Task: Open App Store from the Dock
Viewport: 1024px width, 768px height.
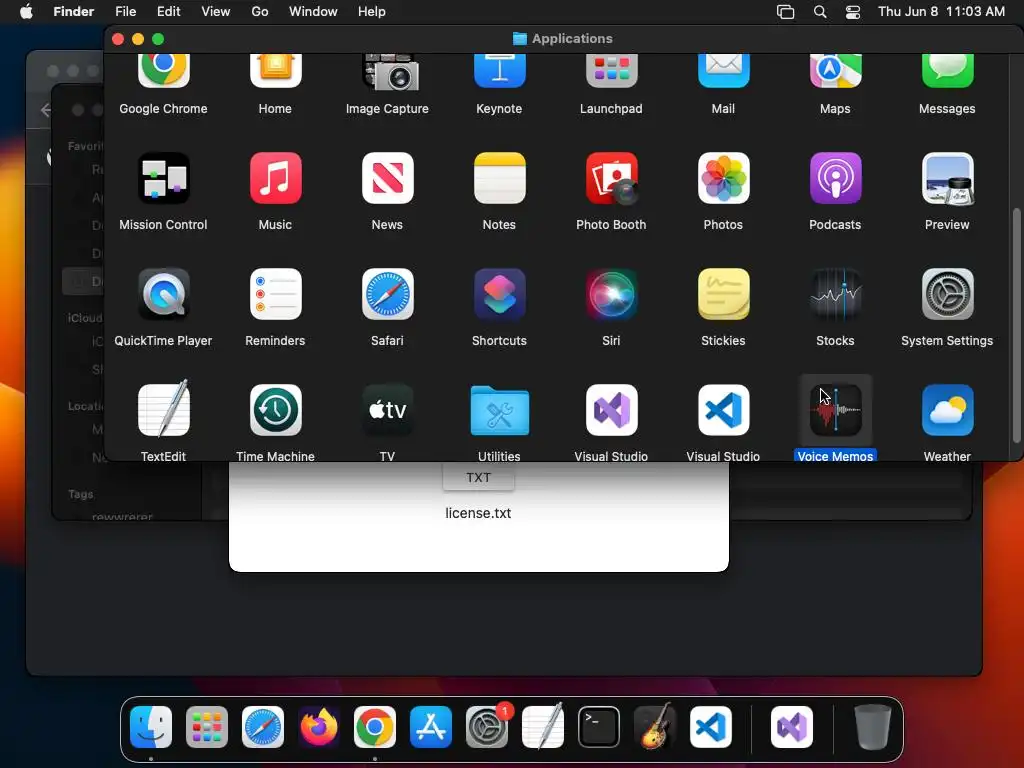Action: [x=431, y=727]
